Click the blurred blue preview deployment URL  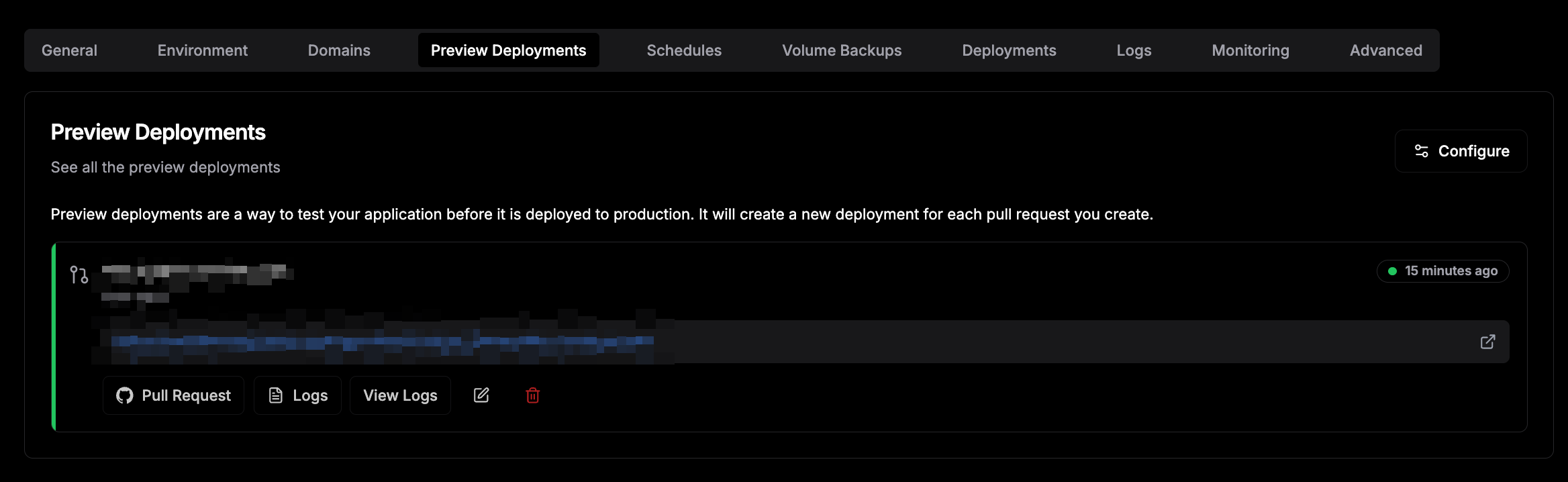383,342
